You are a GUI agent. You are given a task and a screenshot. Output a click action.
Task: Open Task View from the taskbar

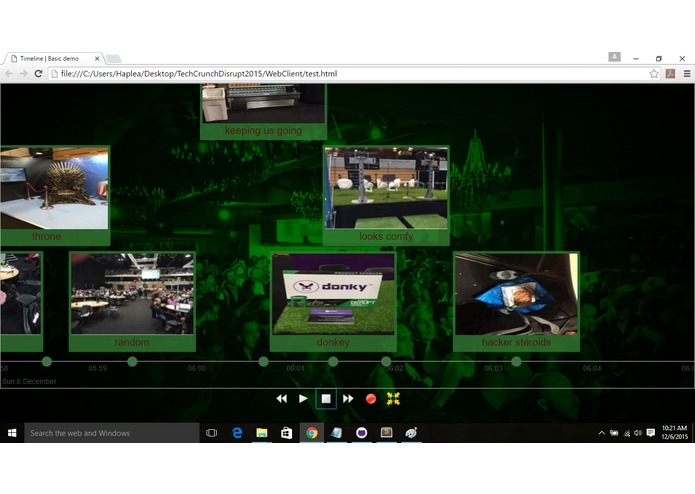pos(211,433)
